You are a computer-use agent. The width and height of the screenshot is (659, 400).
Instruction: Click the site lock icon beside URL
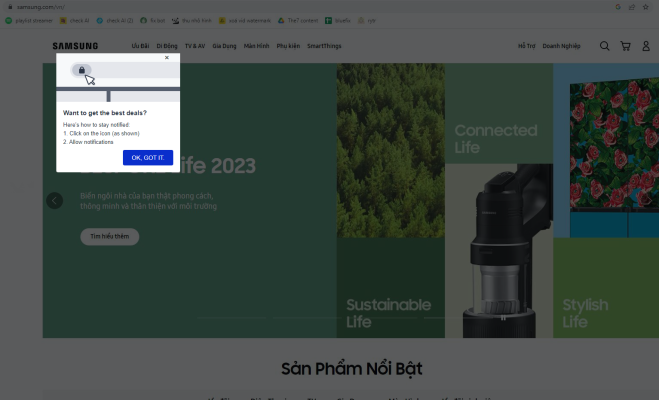(10, 7)
